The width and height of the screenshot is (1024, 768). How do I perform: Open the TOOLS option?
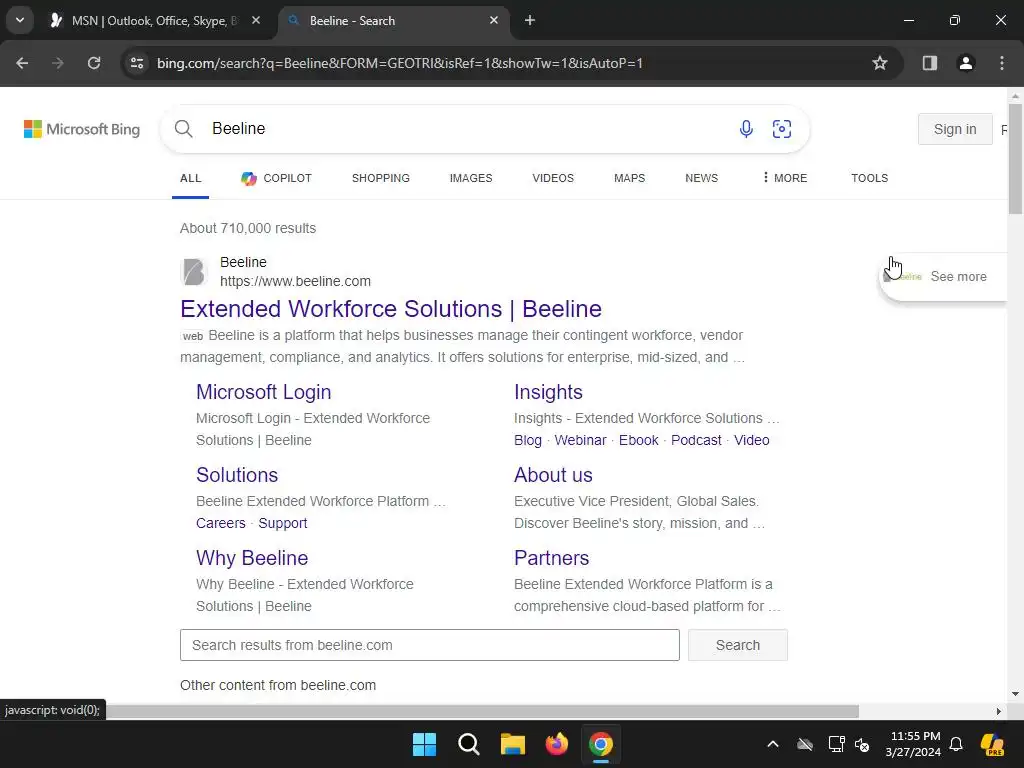click(869, 178)
